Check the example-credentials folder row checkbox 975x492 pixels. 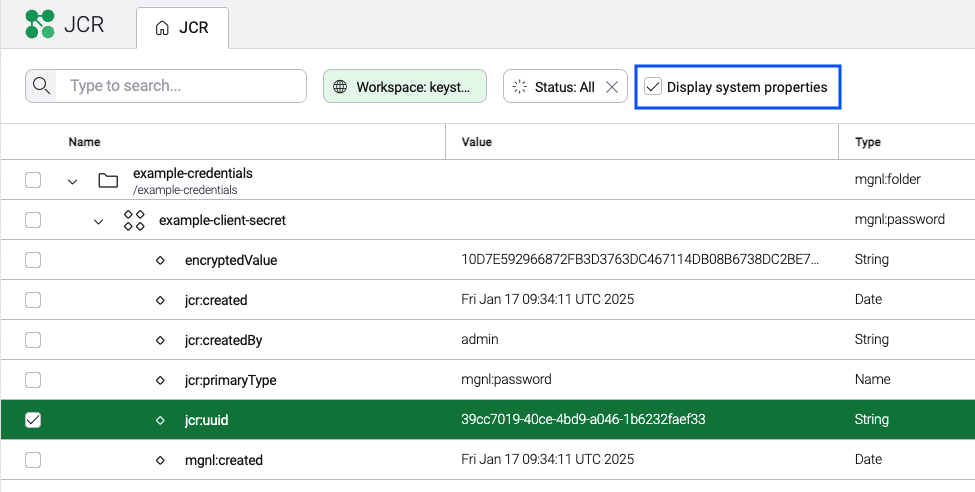33,180
